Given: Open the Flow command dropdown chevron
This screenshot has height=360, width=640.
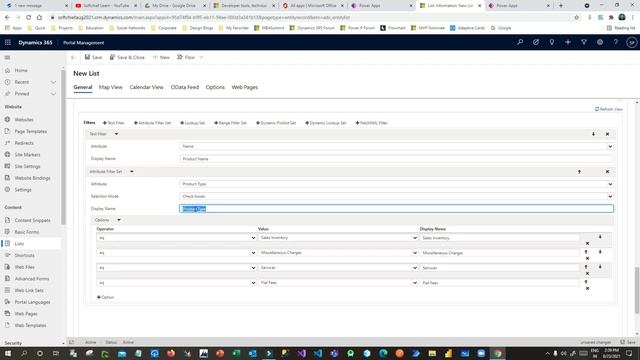Looking at the screenshot, I should click(201, 58).
